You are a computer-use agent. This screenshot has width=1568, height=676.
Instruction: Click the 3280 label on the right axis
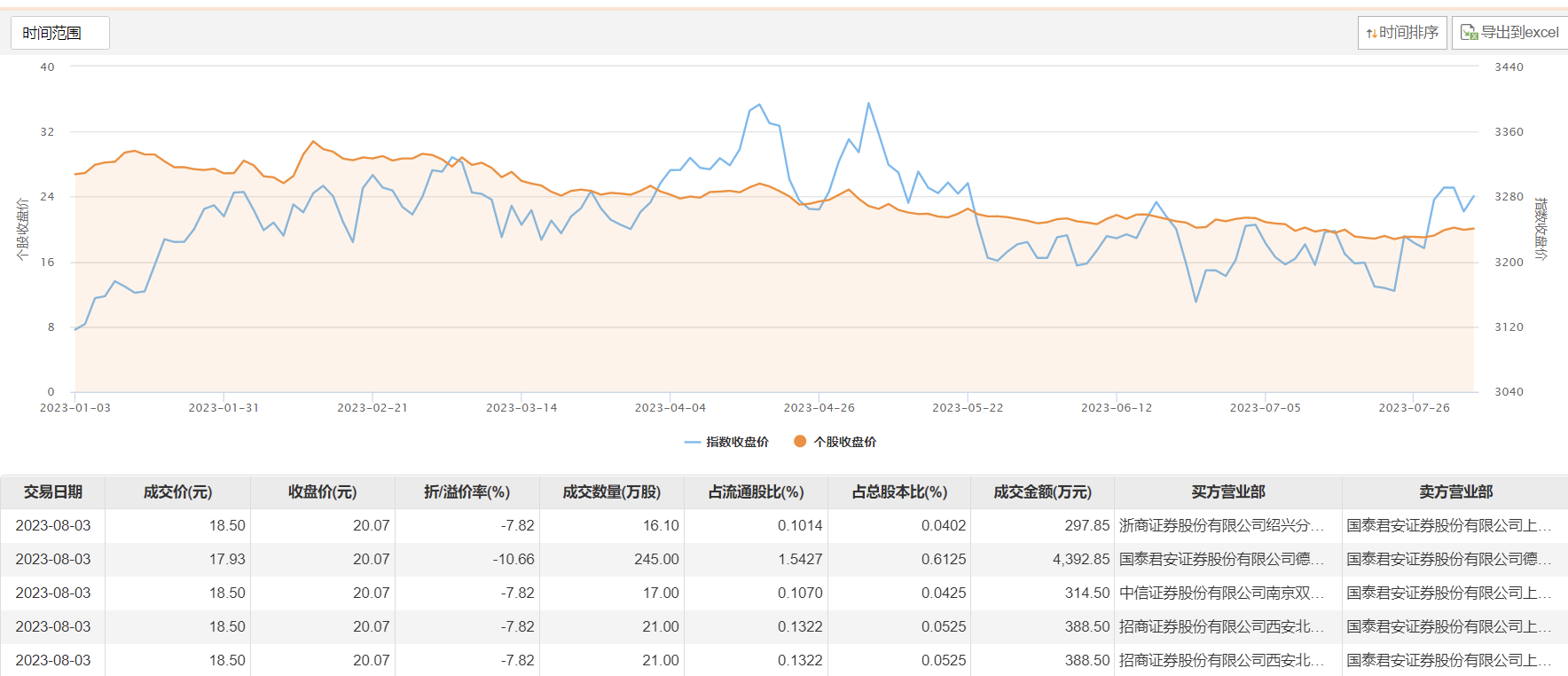tap(1509, 197)
